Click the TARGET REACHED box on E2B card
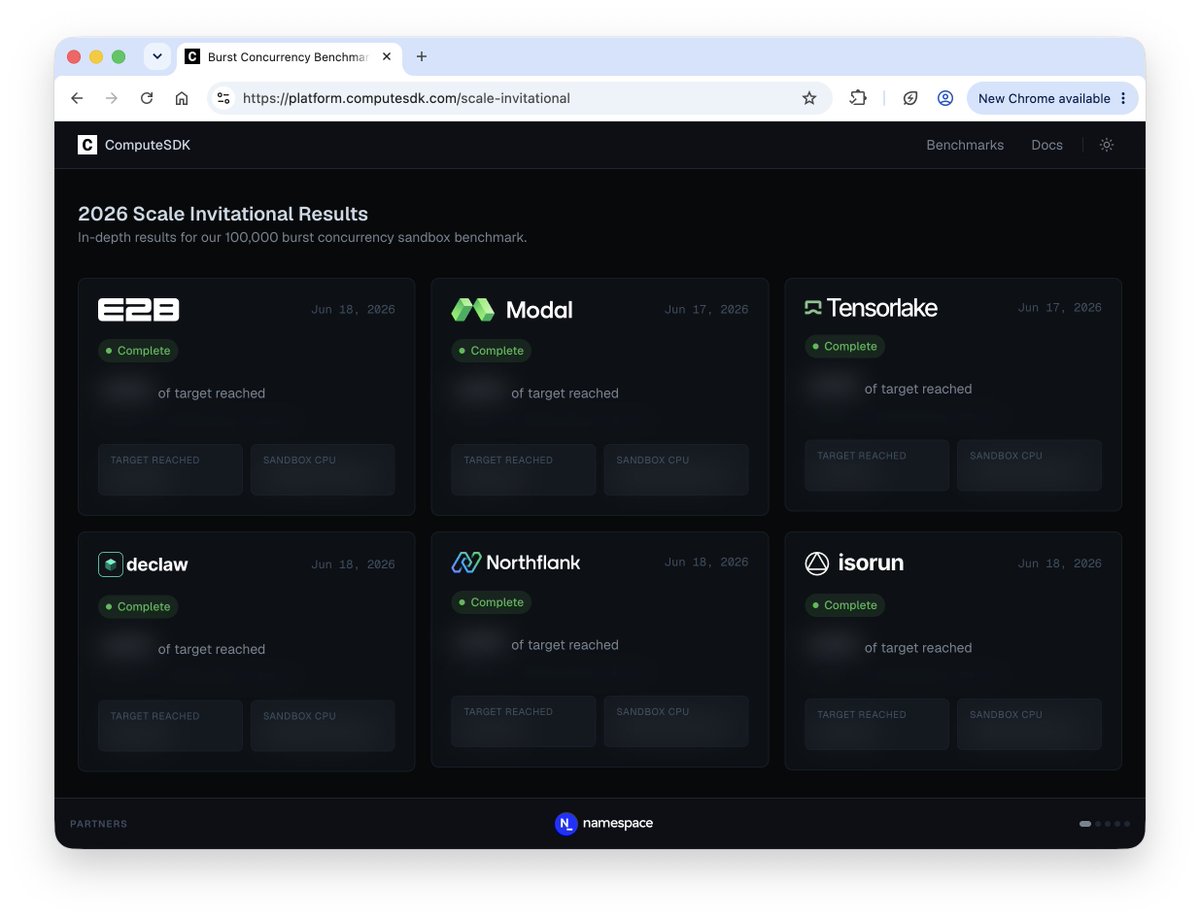Viewport: 1200px width, 921px height. click(x=170, y=470)
